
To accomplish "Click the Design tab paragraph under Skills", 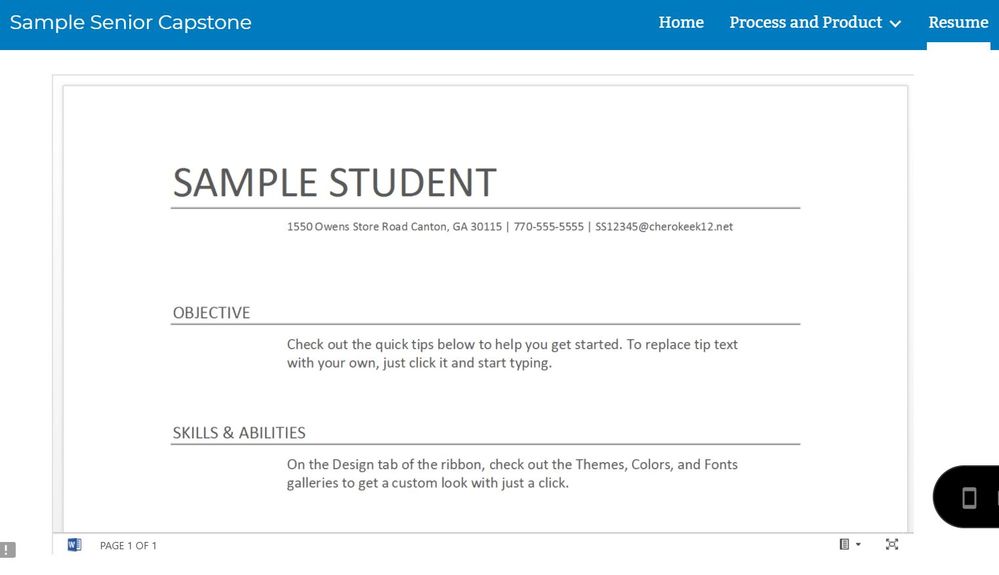I will 512,473.
